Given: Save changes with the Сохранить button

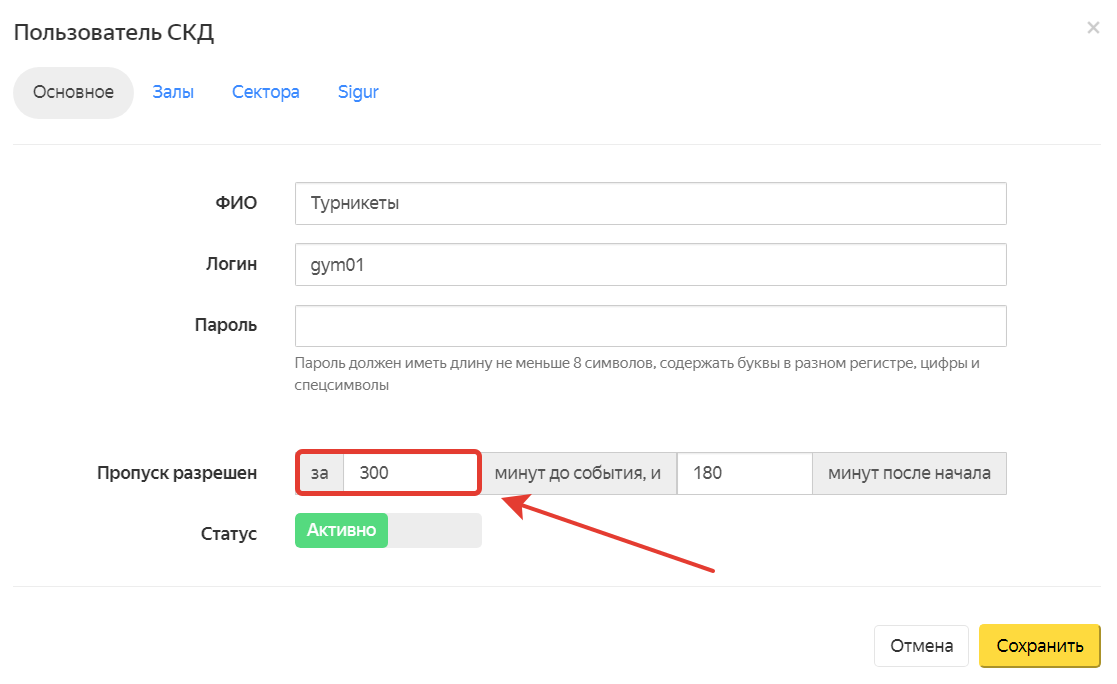Looking at the screenshot, I should click(1039, 646).
